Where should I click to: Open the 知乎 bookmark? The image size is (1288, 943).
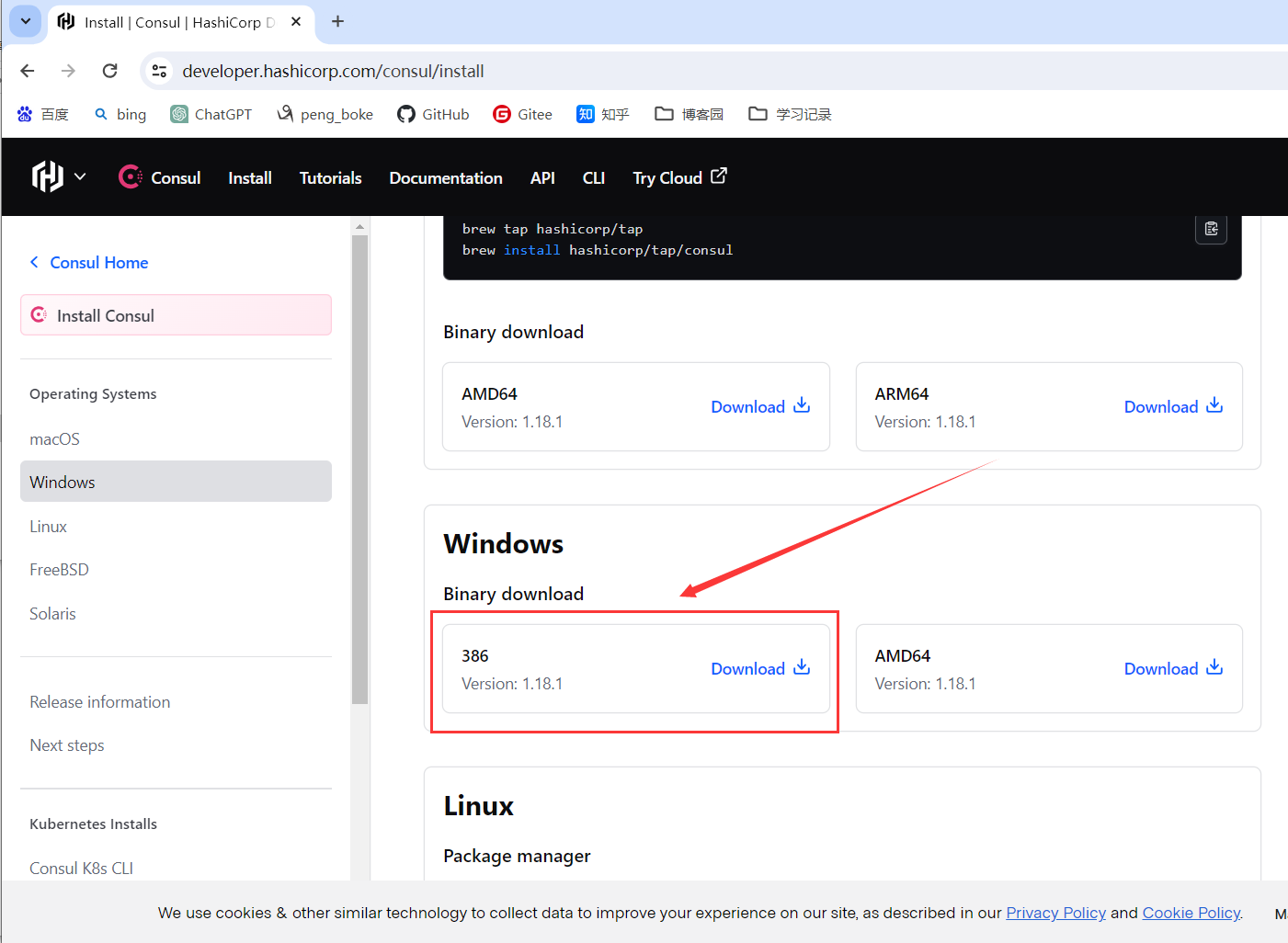tap(603, 114)
